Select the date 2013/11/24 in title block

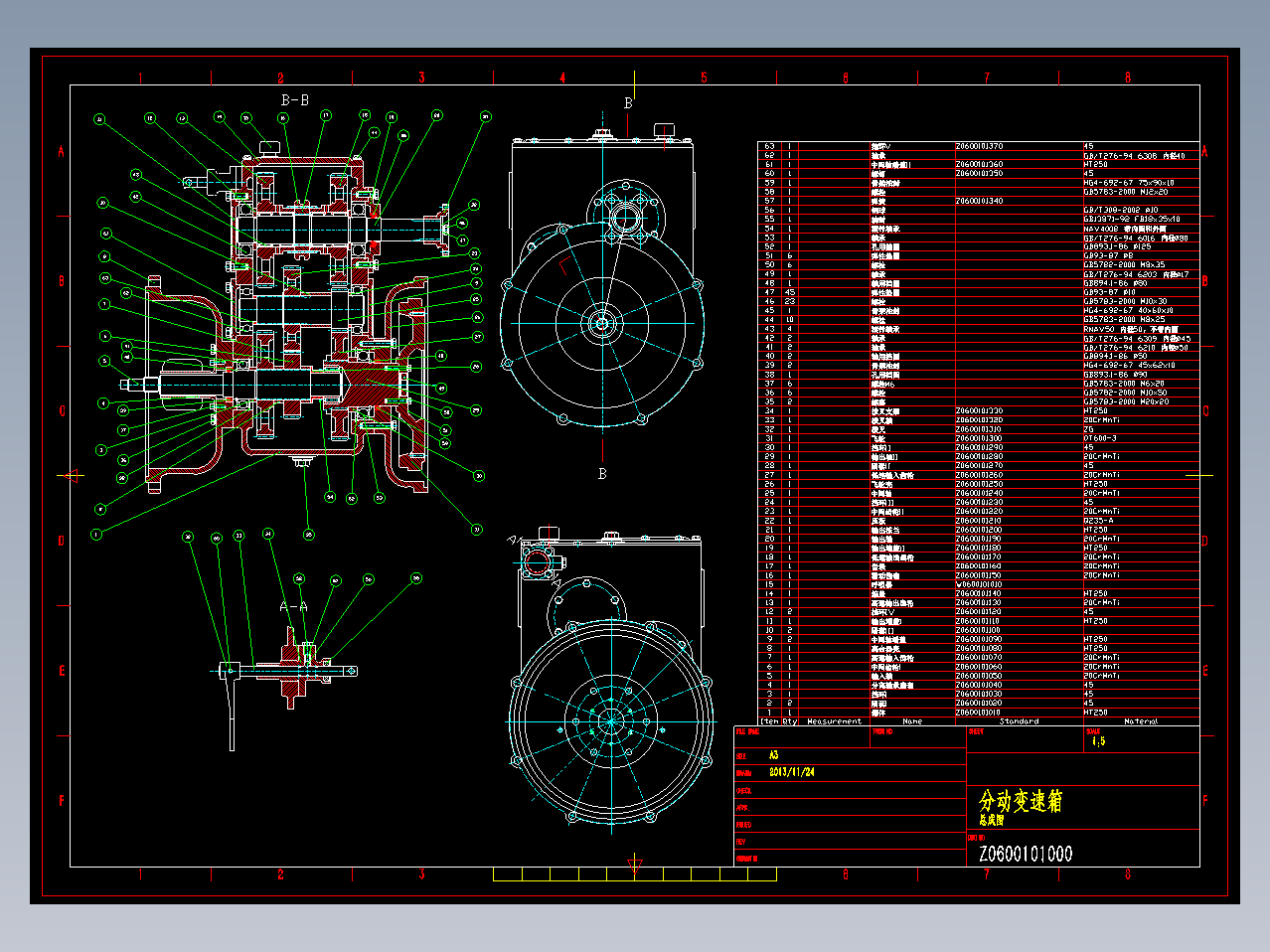click(792, 772)
